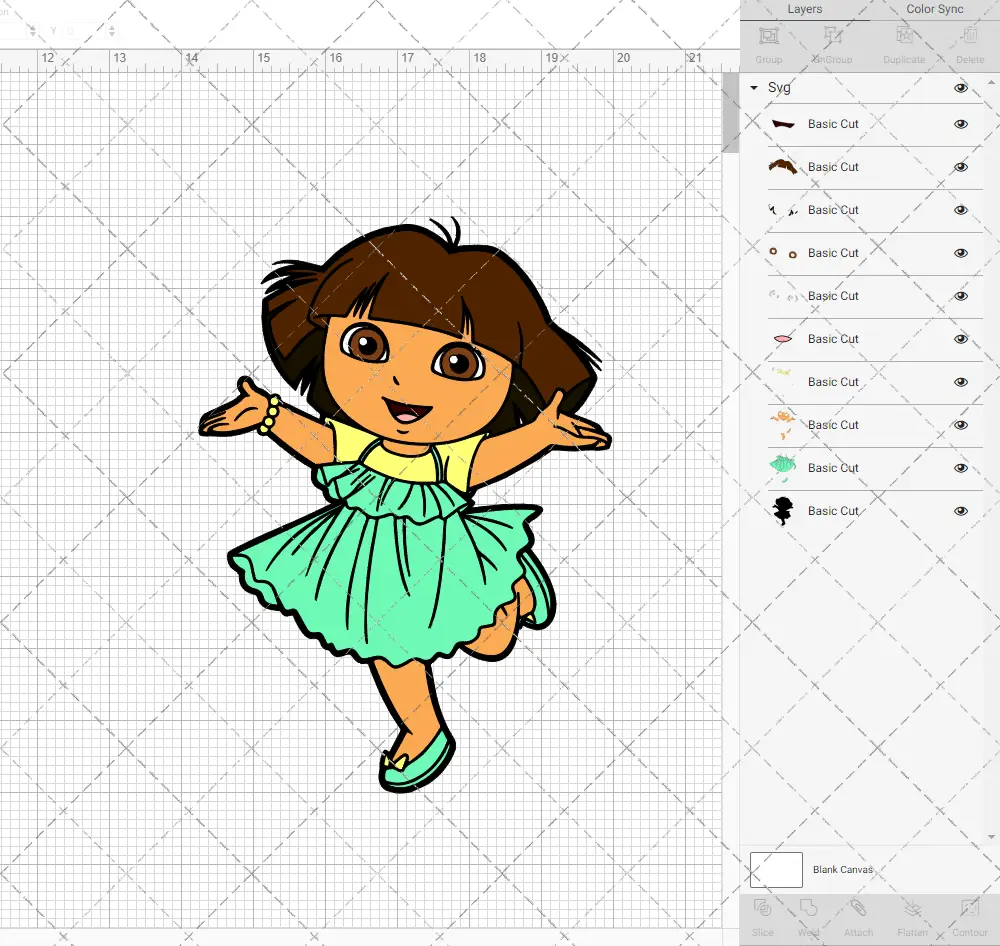Click the Y position stepper arrows
1000x946 pixels.
point(112,30)
